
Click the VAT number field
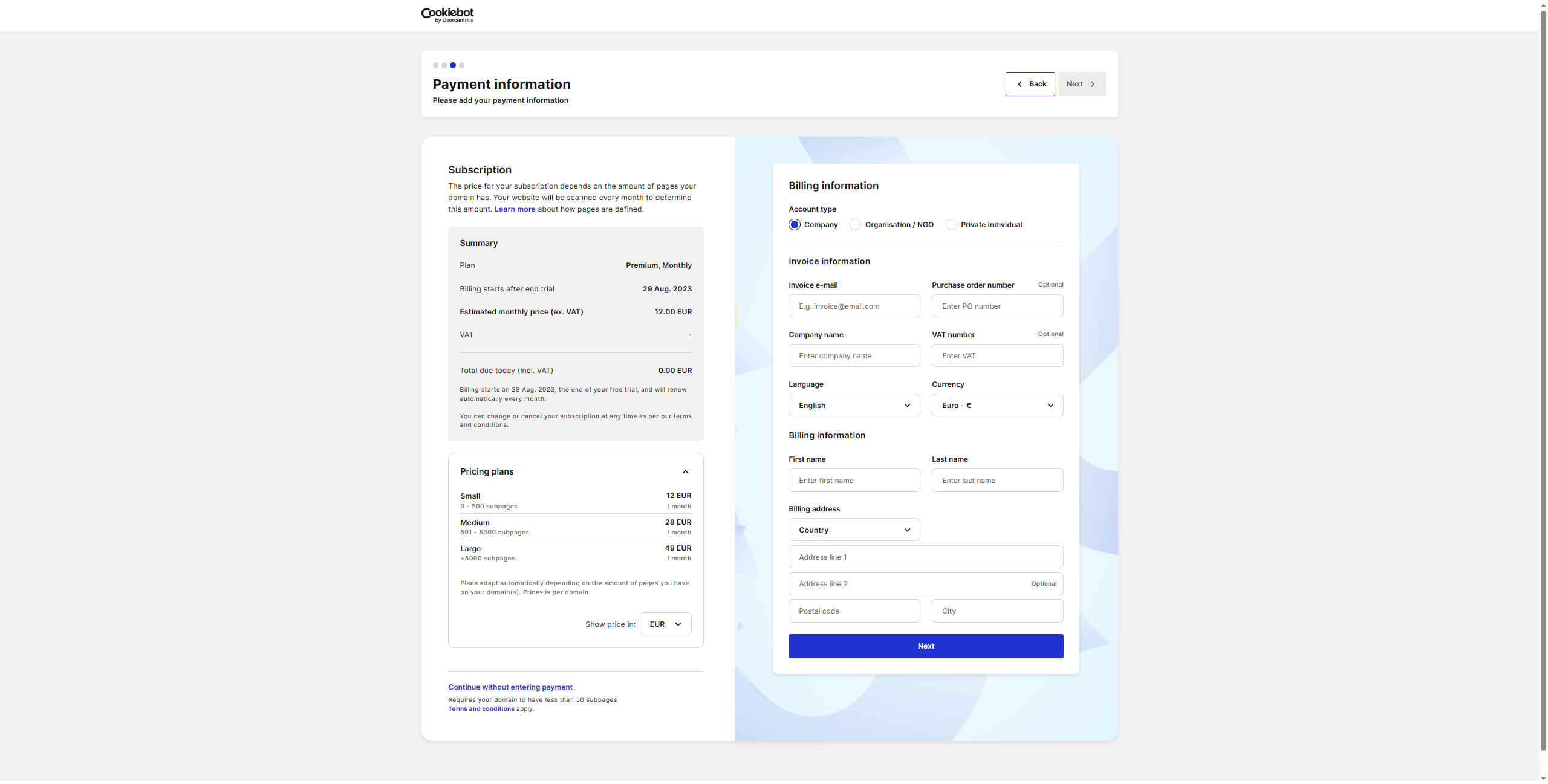(x=997, y=355)
